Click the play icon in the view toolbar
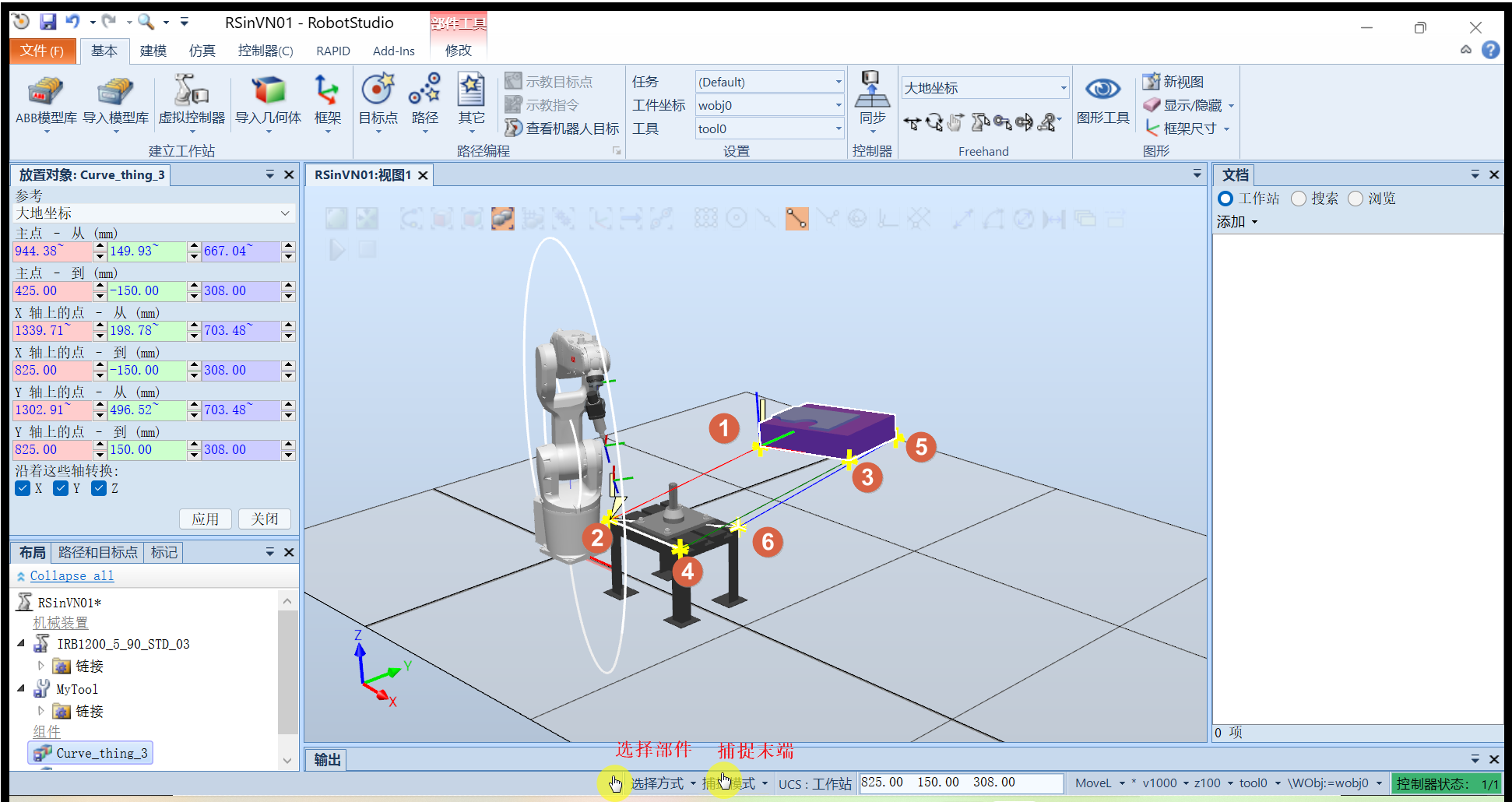 click(x=337, y=250)
